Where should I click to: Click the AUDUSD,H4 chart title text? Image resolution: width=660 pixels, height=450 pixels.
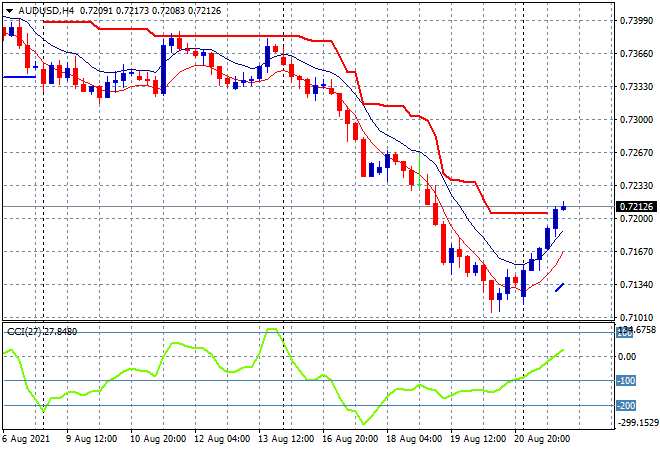[x=46, y=11]
